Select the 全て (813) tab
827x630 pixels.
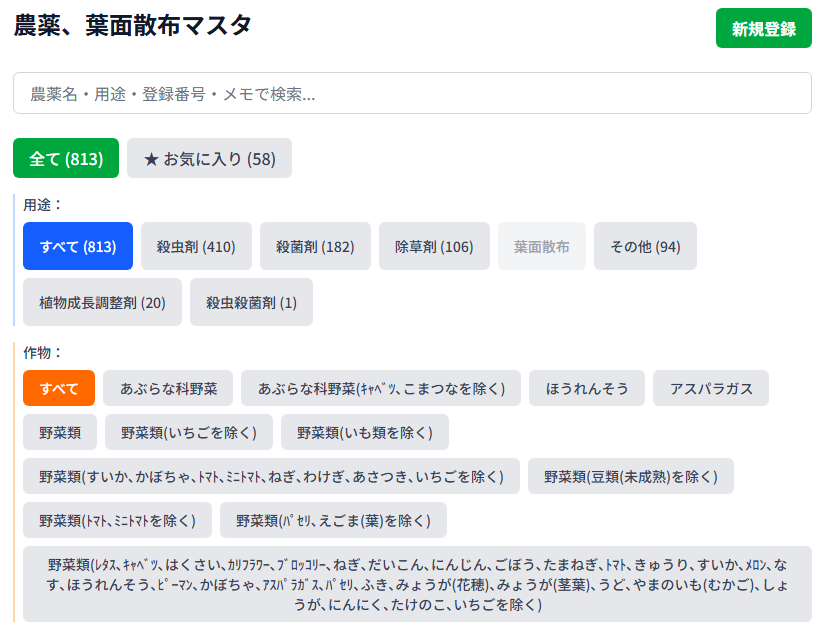(66, 158)
